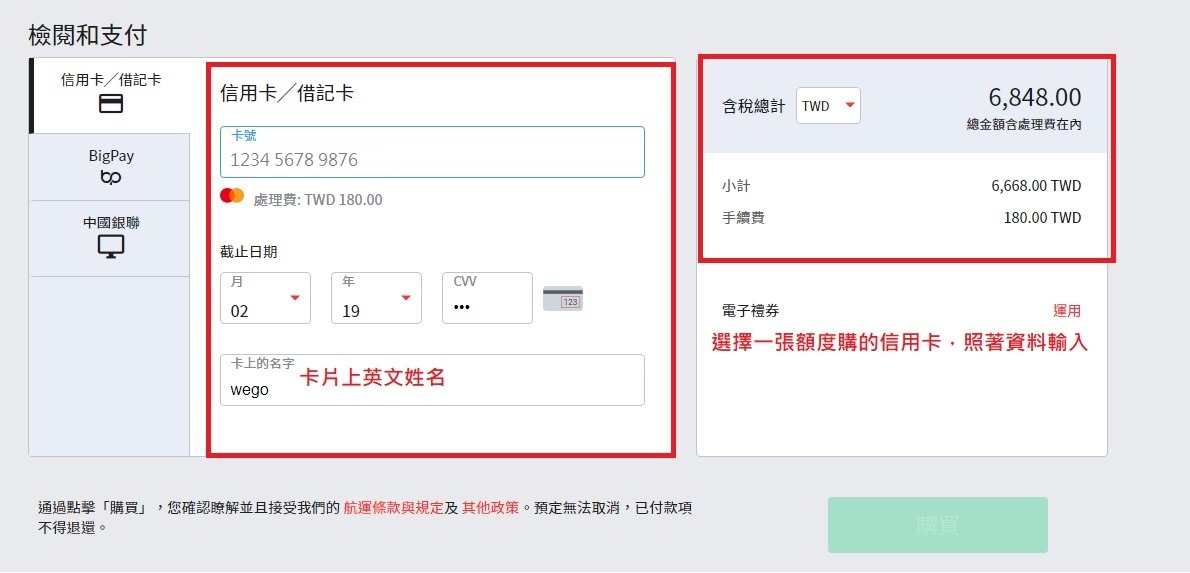
Task: Click the 卡上的名字 name field
Action: 432,389
